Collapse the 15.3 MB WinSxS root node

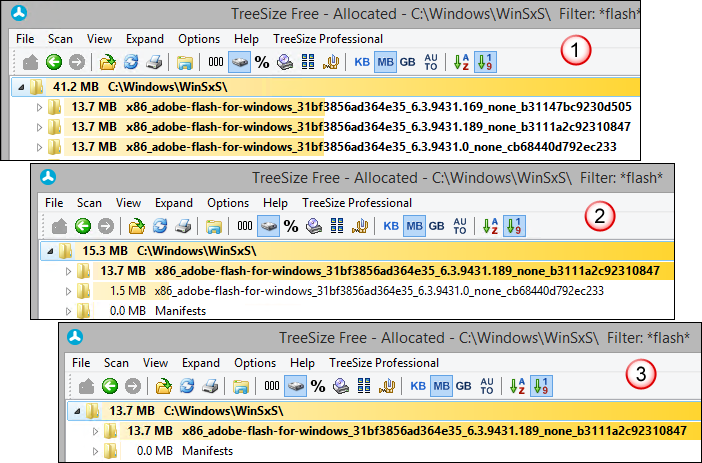pyautogui.click(x=50, y=251)
